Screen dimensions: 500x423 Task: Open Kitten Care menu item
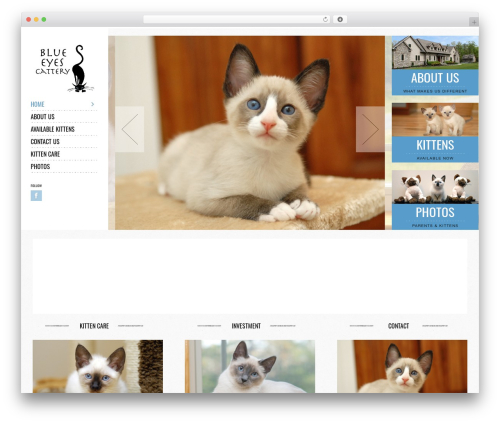(x=45, y=154)
